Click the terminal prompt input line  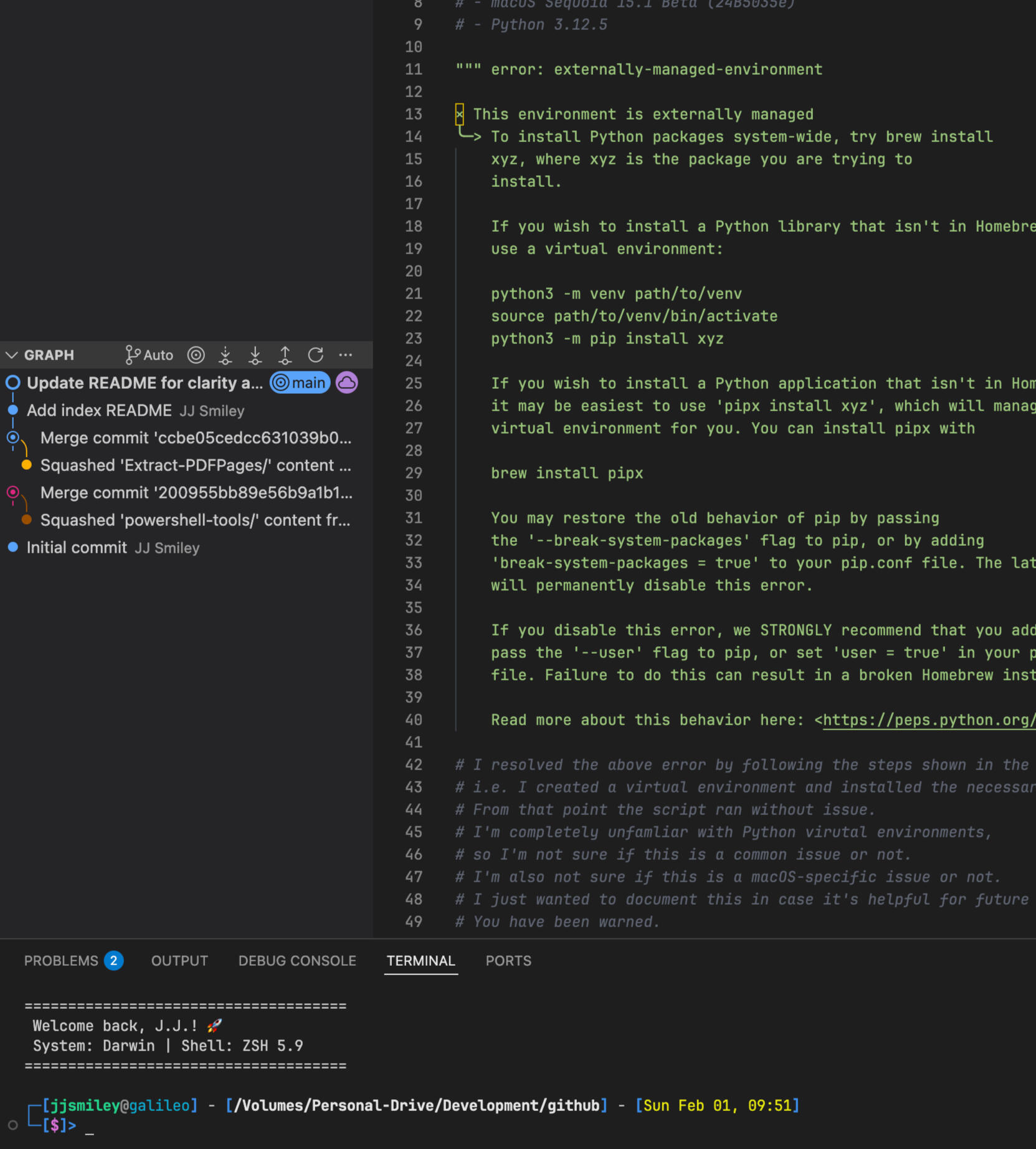(249, 1125)
